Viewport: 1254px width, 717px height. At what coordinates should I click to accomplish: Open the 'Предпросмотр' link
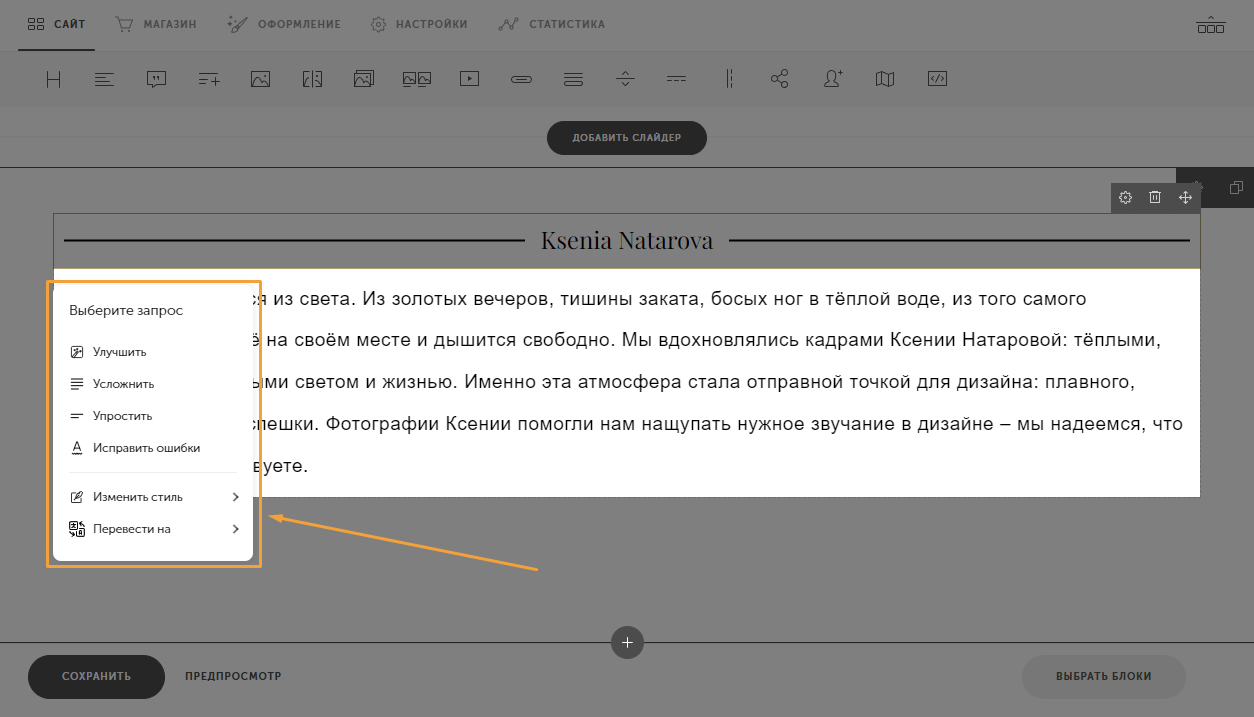tap(233, 677)
